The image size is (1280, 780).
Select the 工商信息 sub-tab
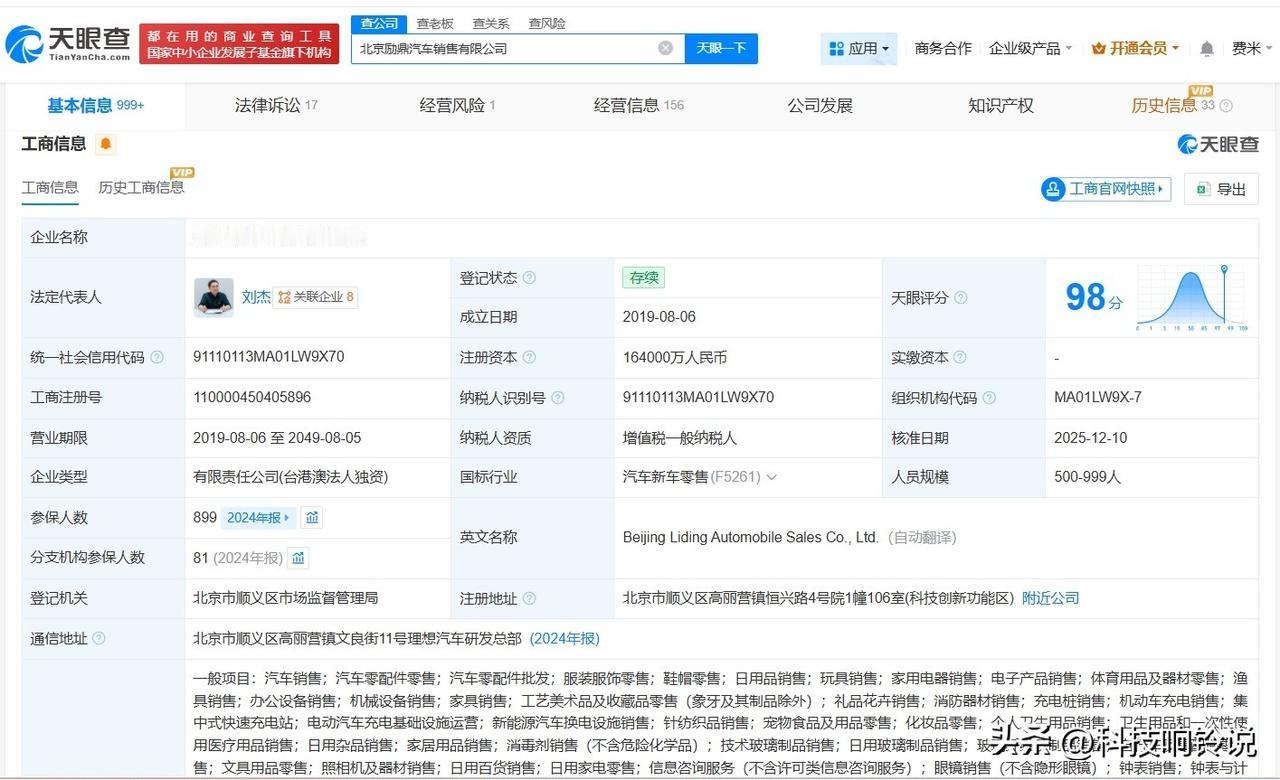coord(50,188)
